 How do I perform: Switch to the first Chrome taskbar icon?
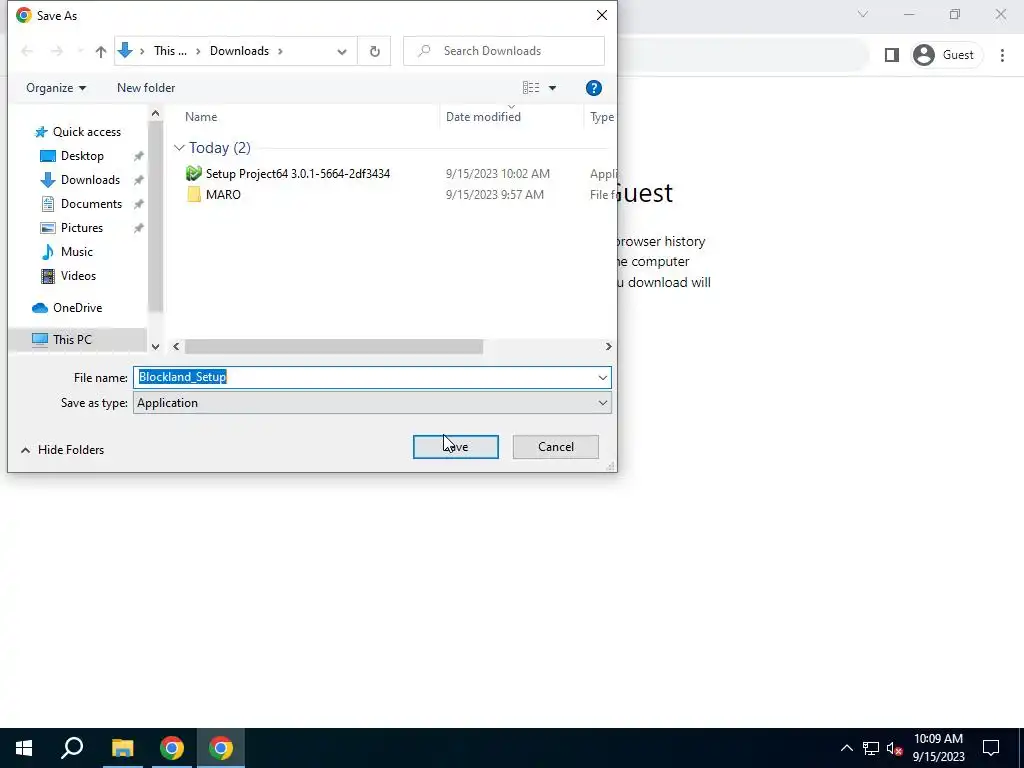(172, 748)
